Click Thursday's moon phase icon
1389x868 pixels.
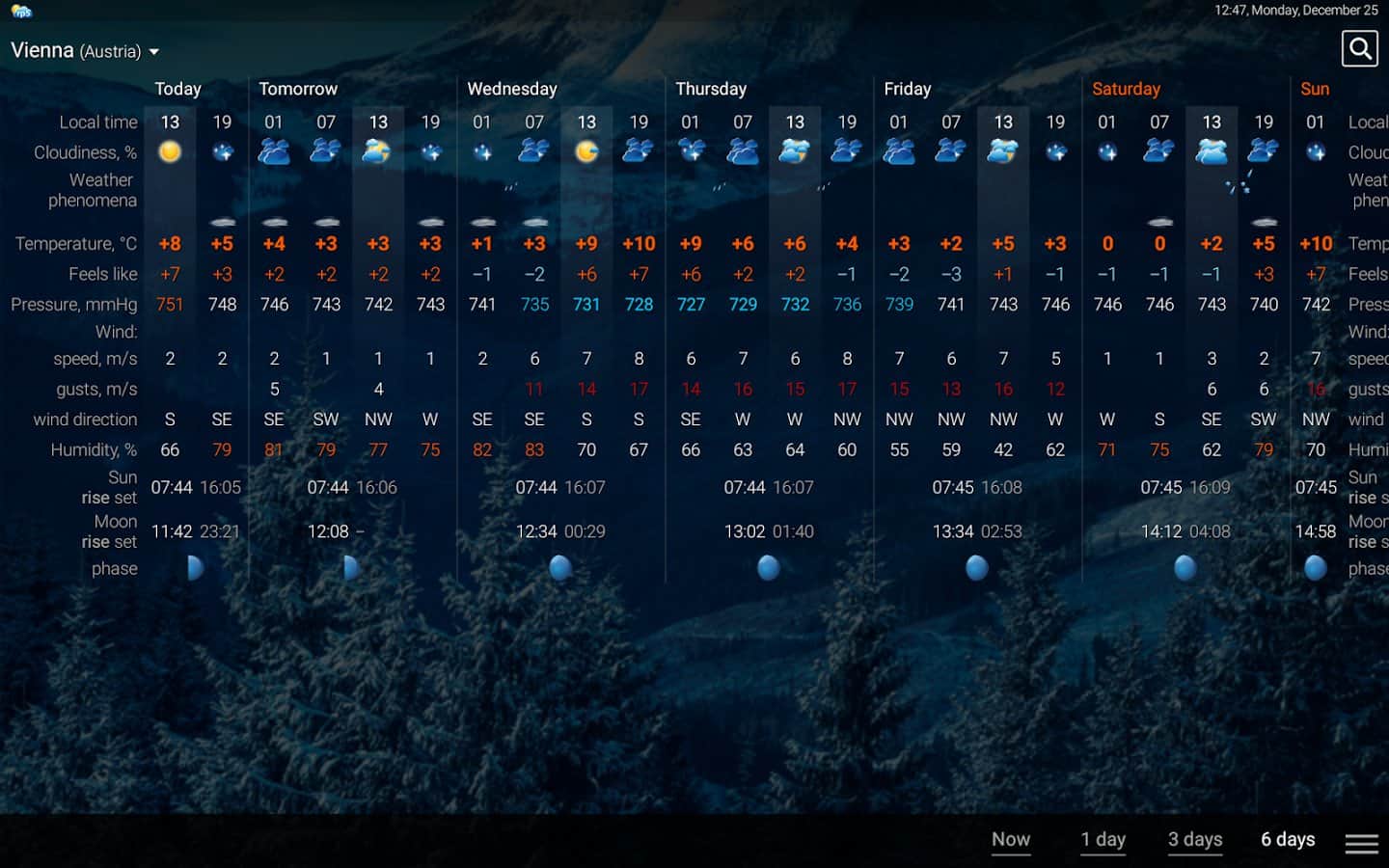click(x=769, y=568)
